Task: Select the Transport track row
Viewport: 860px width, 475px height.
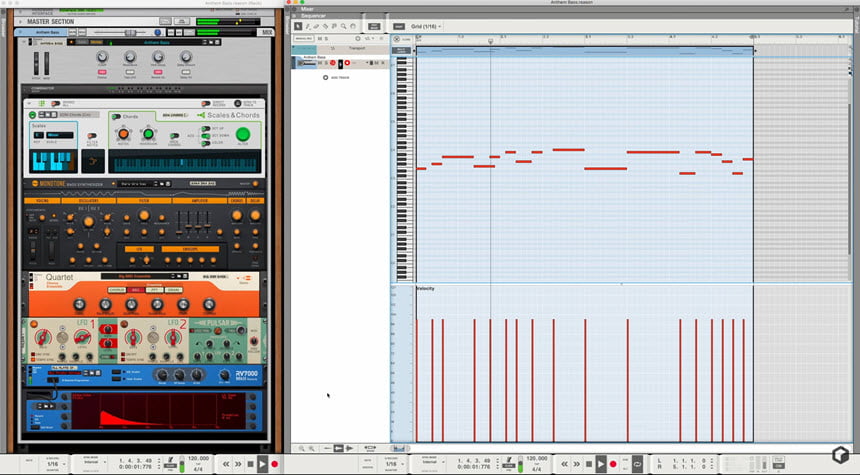Action: point(340,48)
